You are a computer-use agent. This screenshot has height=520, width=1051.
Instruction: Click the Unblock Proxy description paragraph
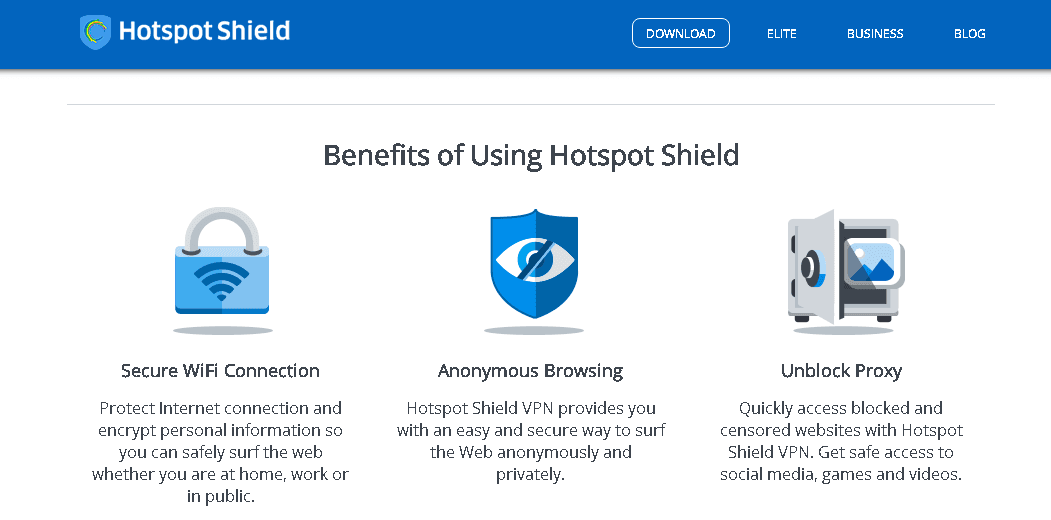tap(841, 441)
